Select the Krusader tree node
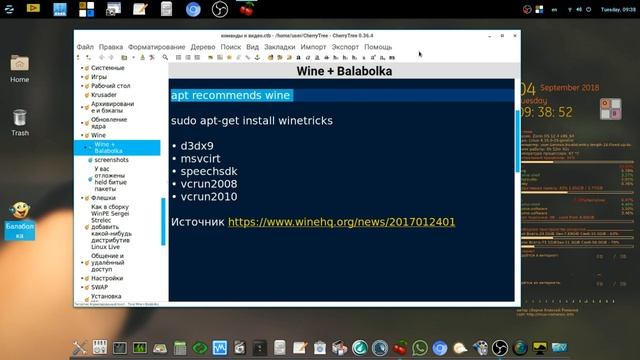This screenshot has height=360, width=640. [104, 95]
